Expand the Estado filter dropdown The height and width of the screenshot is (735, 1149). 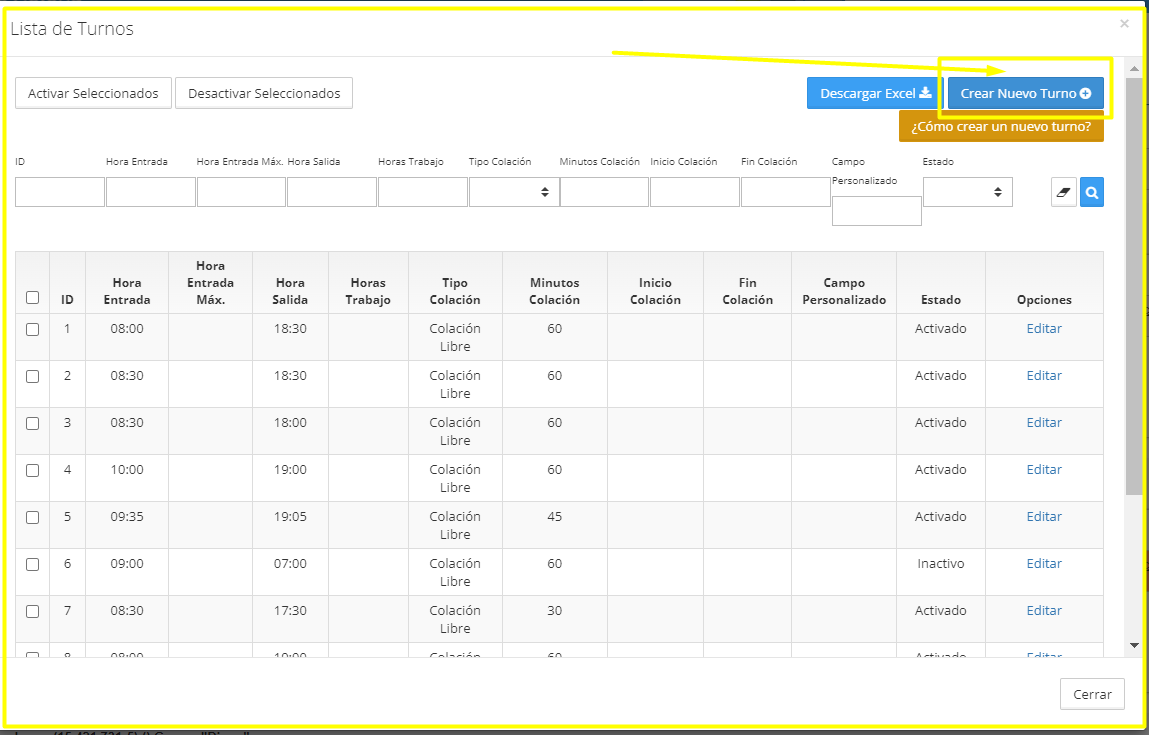pyautogui.click(x=967, y=192)
